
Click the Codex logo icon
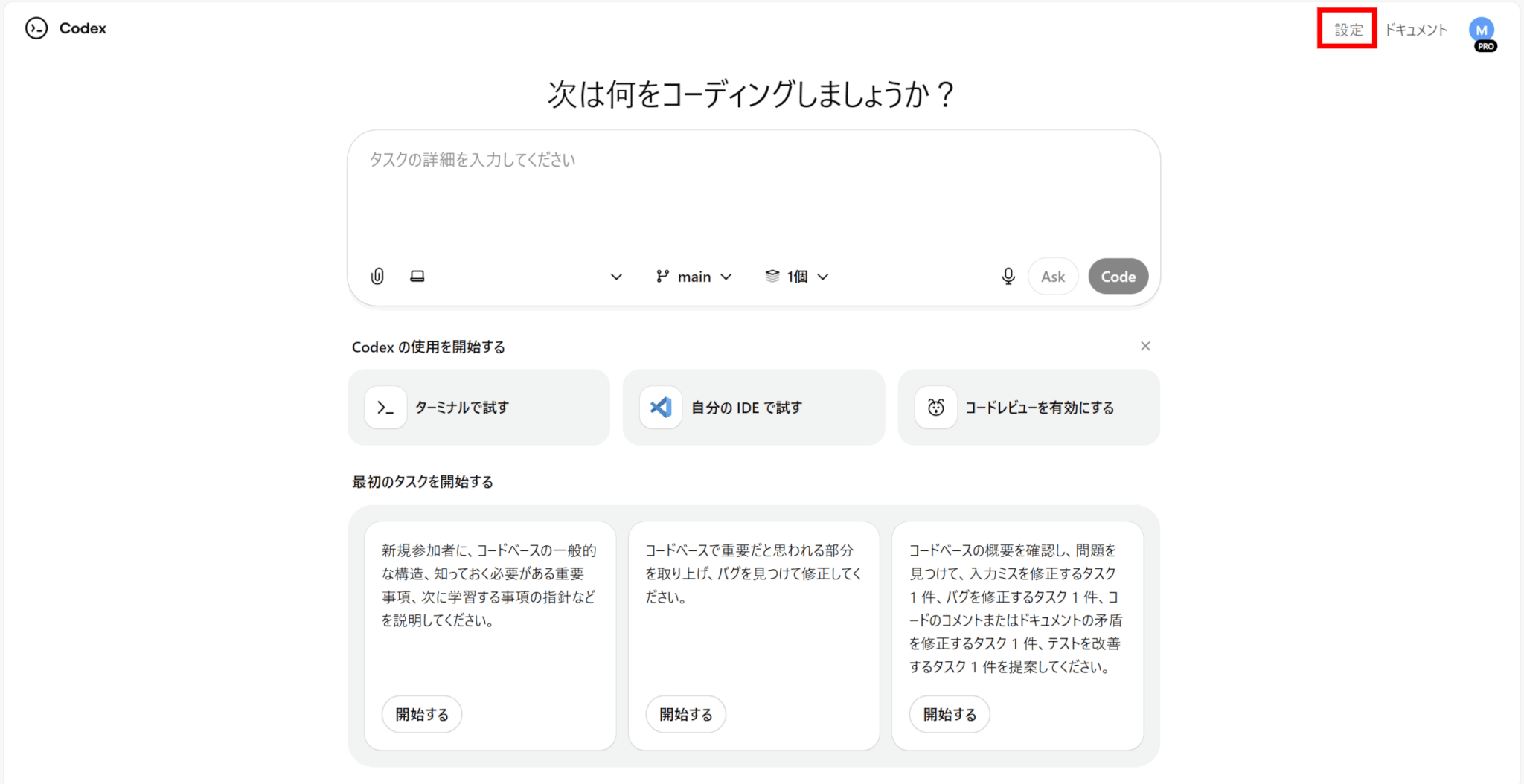[36, 28]
